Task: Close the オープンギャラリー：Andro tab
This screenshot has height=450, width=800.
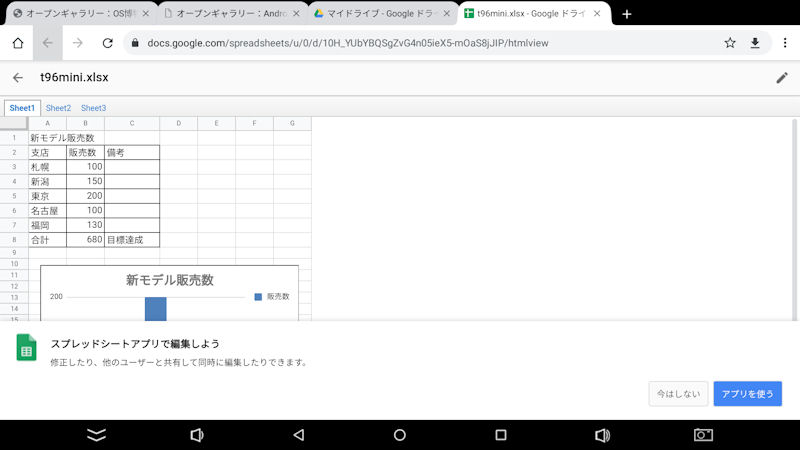Action: 296,14
